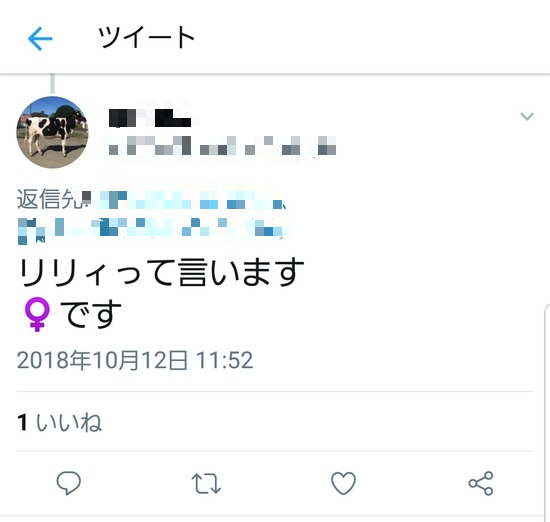550x522 pixels.
Task: Expand the tweet options chevron
Action: click(x=527, y=116)
